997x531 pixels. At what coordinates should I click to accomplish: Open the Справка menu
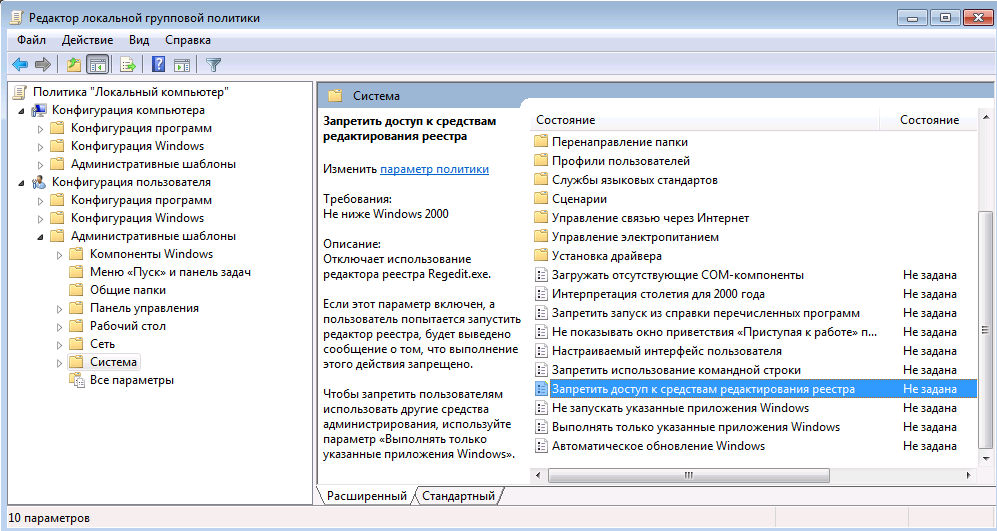coord(188,40)
